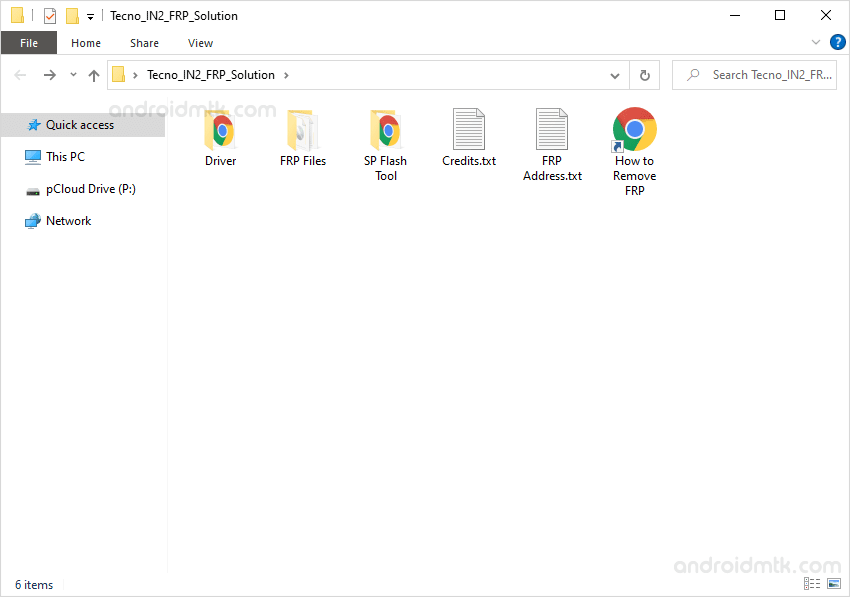Switch to the View ribbon tab
This screenshot has height=597, width=850.
tap(200, 43)
